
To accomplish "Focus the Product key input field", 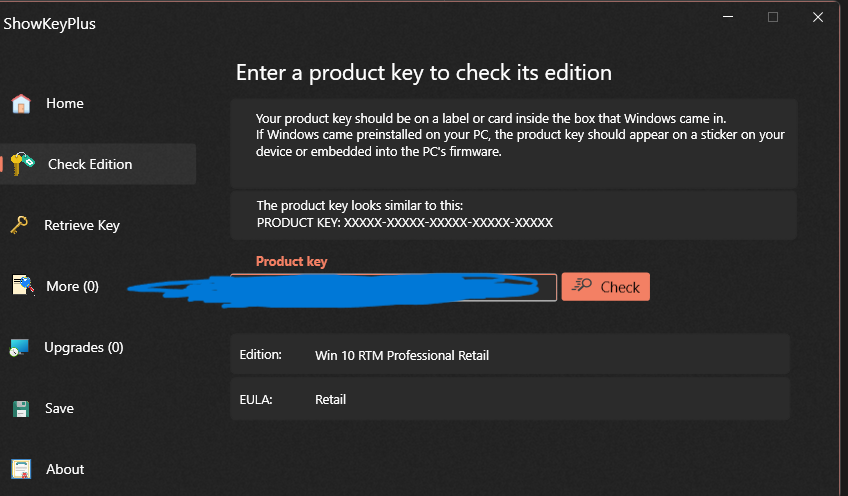I will tap(393, 287).
